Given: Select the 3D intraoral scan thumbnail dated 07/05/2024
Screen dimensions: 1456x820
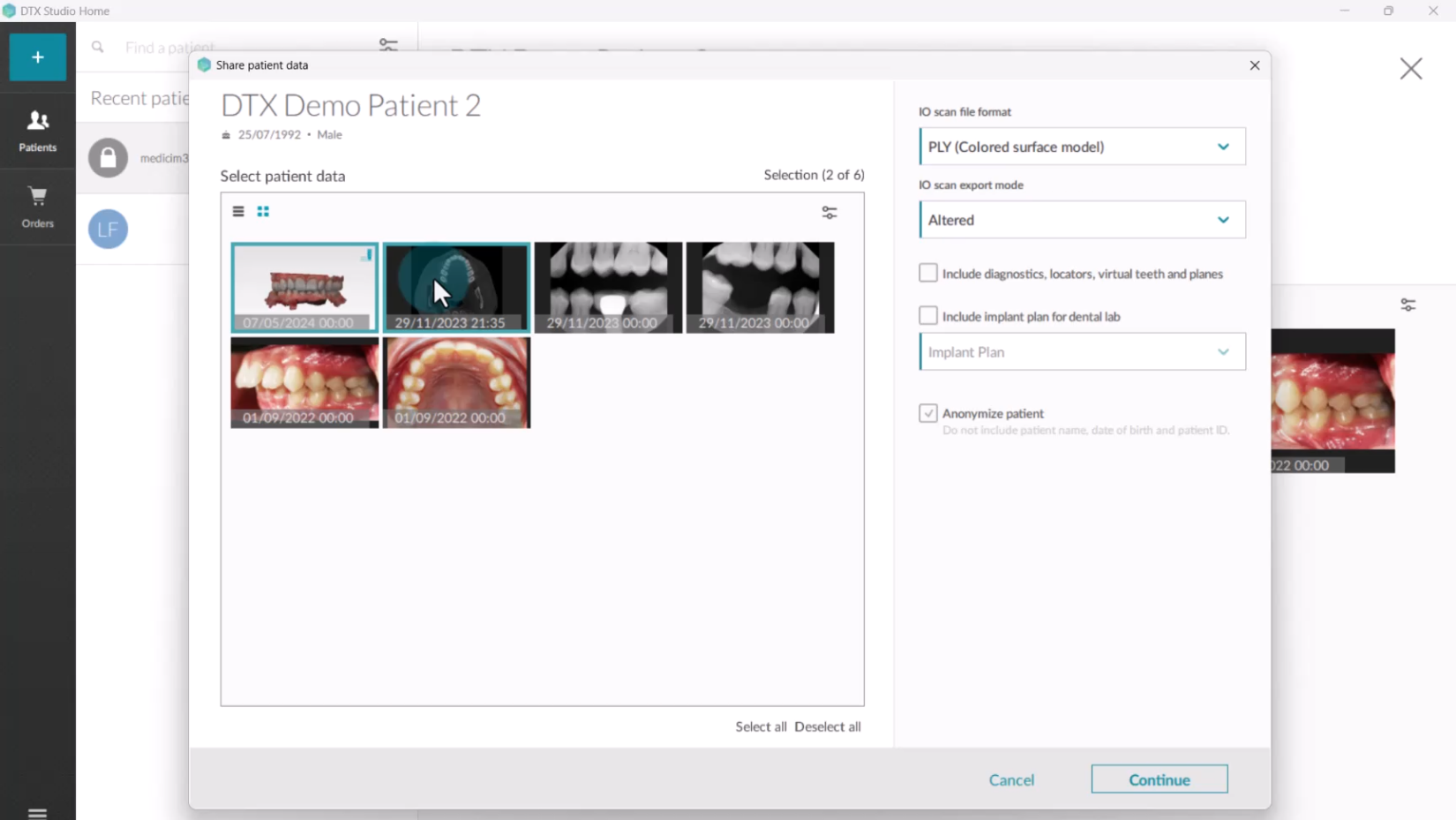Looking at the screenshot, I should point(304,287).
